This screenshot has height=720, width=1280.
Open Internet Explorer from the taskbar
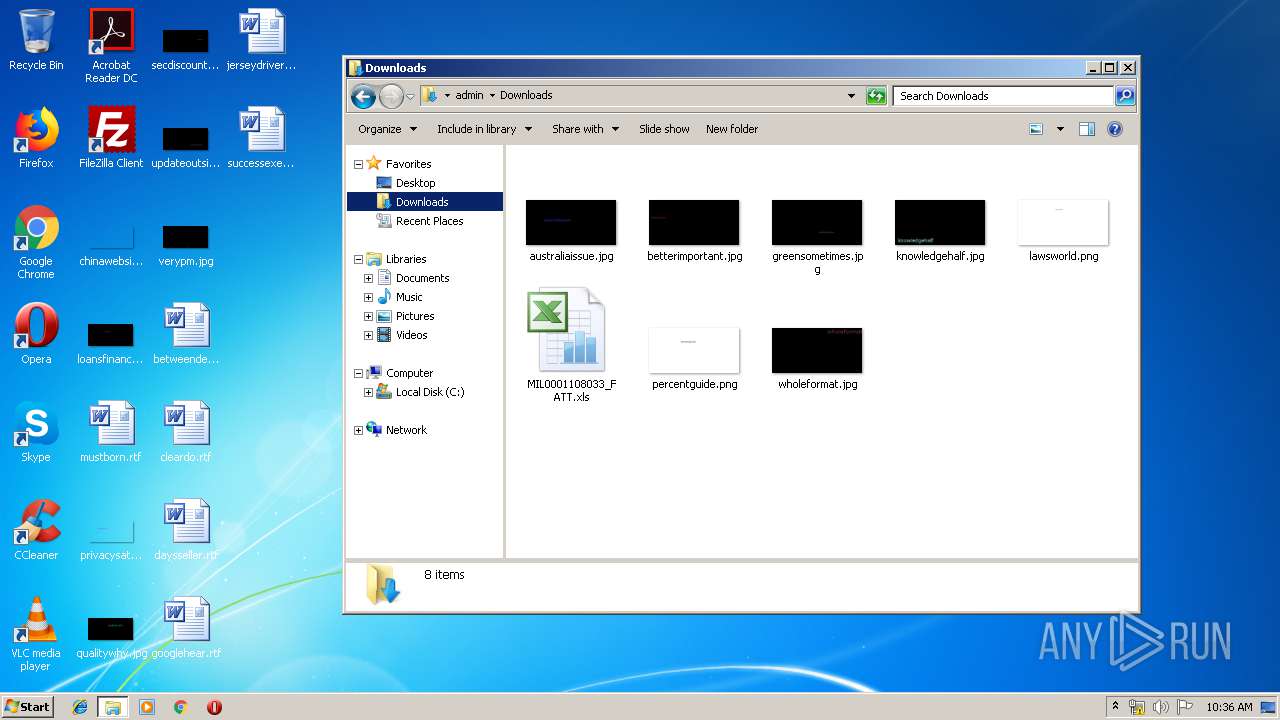pos(80,707)
